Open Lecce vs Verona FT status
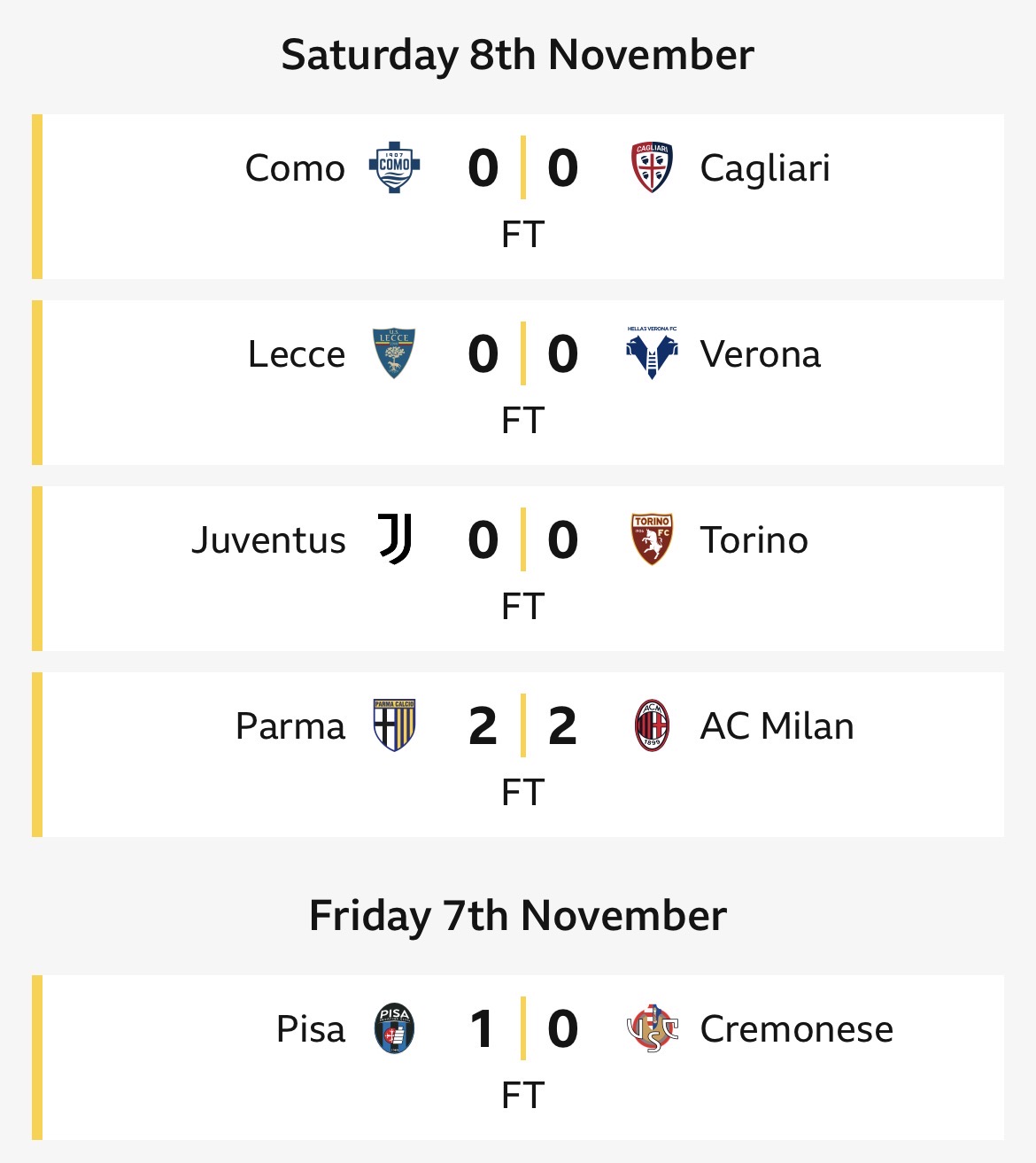Image resolution: width=1036 pixels, height=1163 pixels. pyautogui.click(x=522, y=421)
